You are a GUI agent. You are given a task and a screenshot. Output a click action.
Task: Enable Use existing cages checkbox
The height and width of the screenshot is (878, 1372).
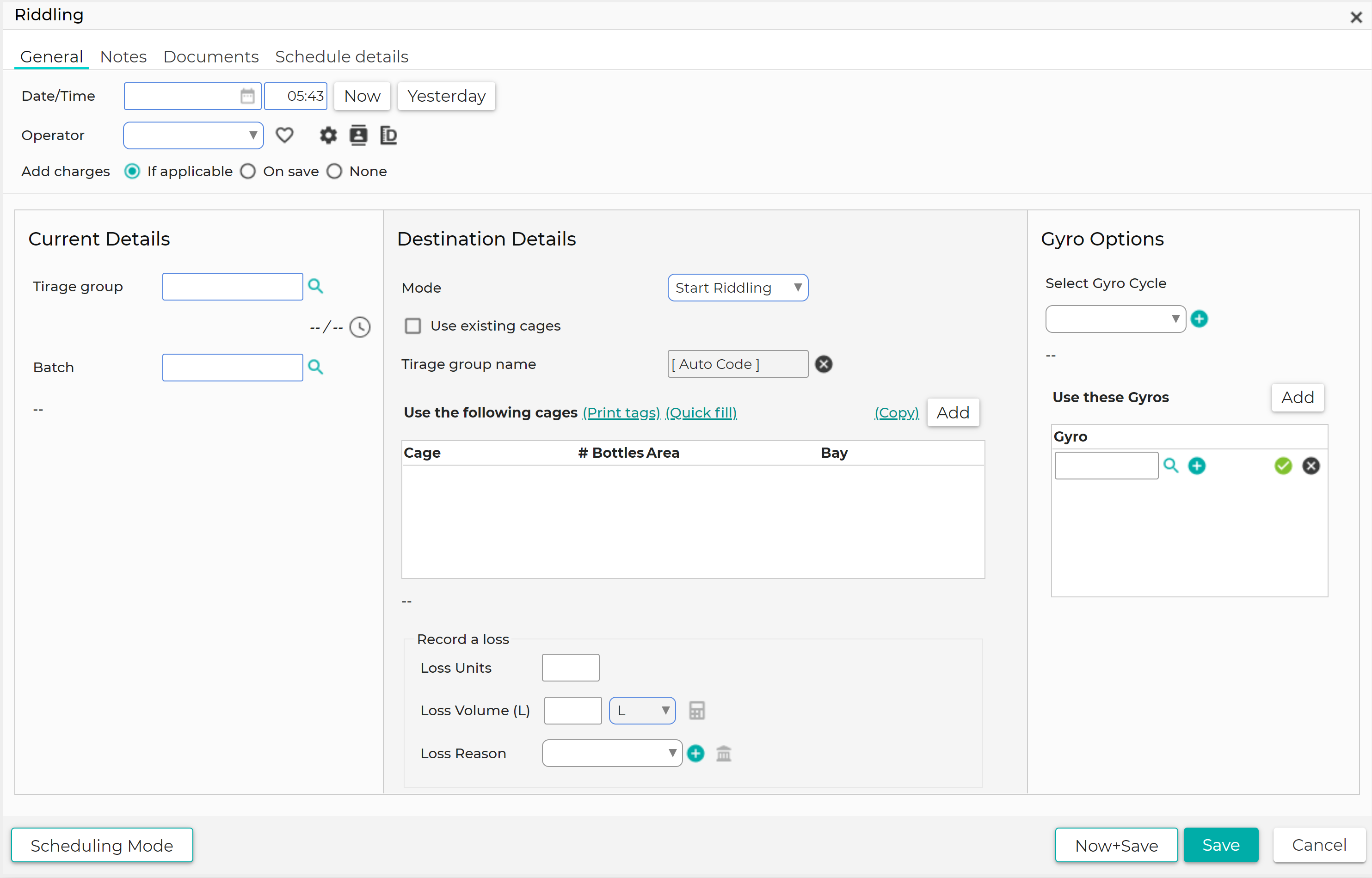(413, 325)
